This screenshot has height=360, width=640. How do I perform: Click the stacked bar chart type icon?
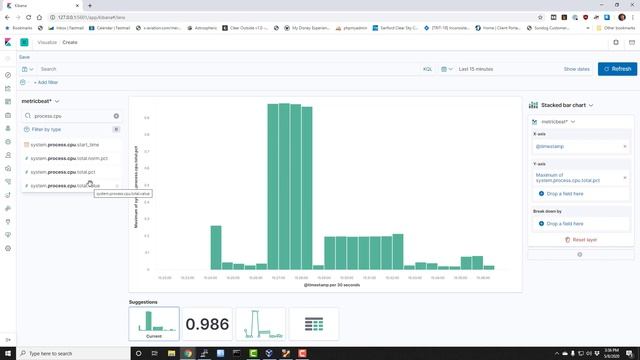pos(533,105)
